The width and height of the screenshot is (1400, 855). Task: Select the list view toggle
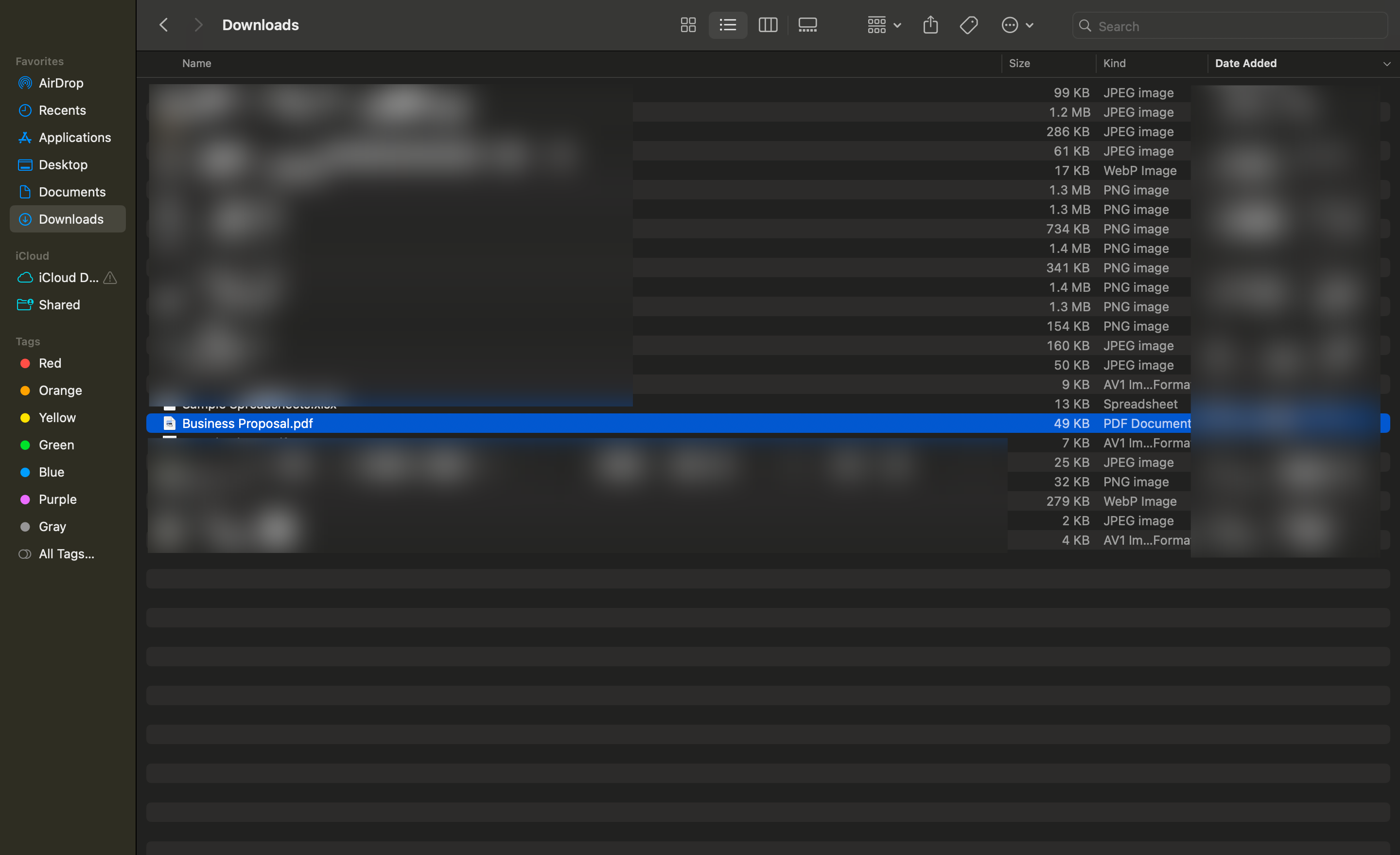coord(728,25)
